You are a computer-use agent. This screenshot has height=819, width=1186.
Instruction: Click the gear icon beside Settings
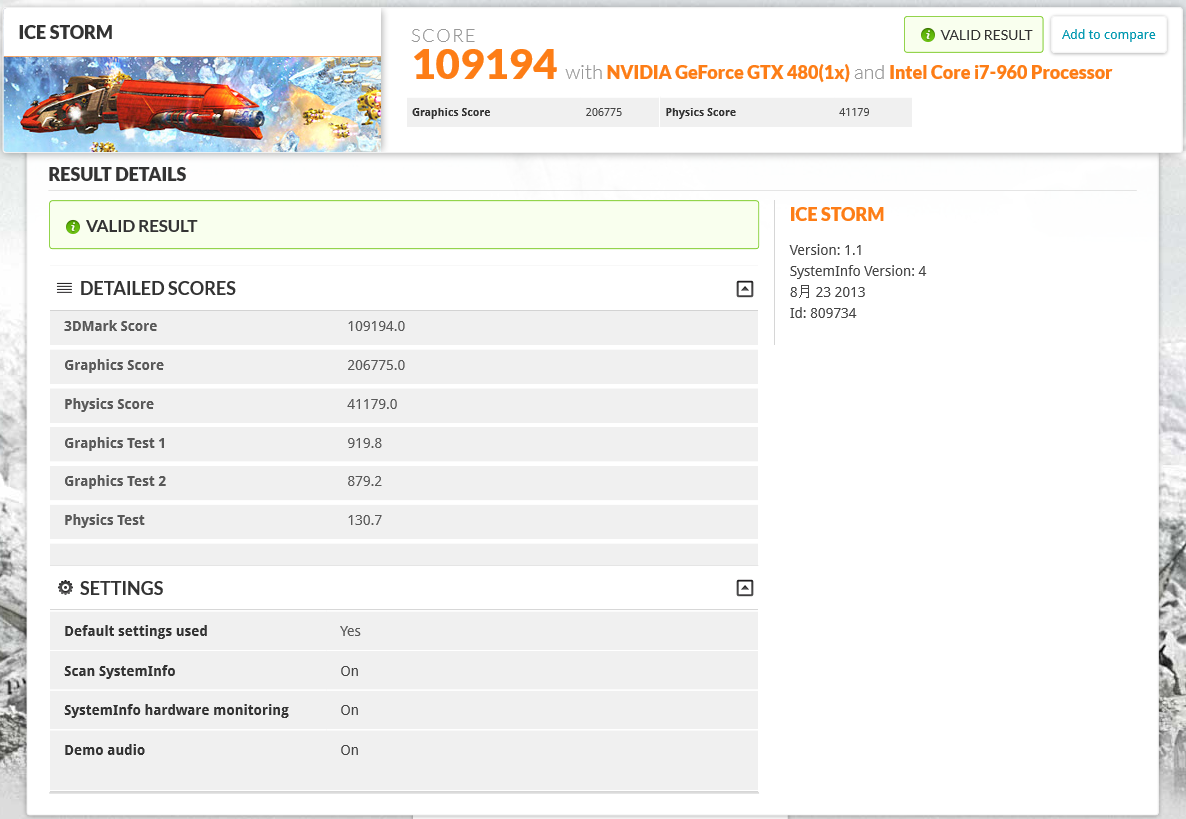[x=65, y=588]
